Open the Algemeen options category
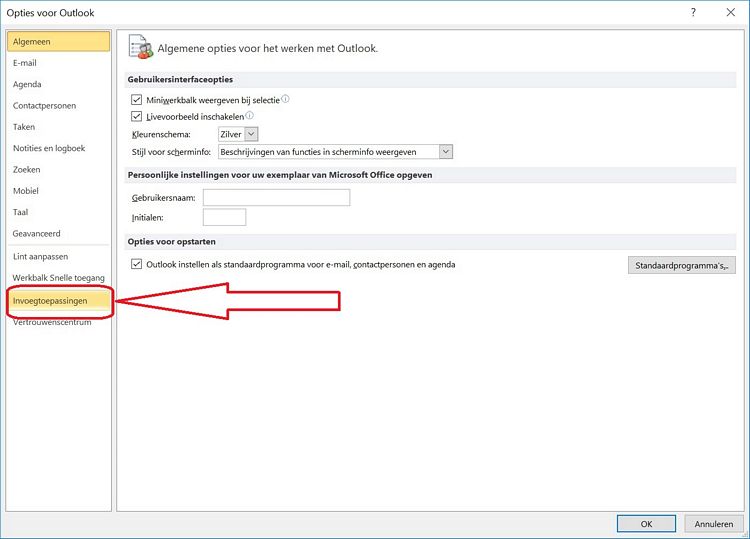 [x=58, y=42]
